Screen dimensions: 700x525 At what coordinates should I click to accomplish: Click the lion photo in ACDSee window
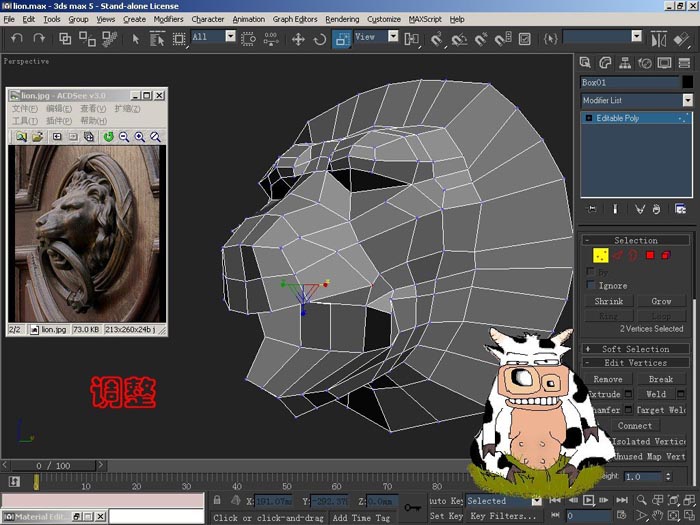(87, 233)
